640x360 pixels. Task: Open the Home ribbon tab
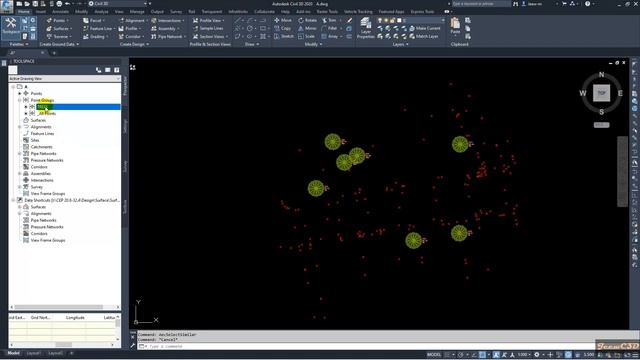24,11
